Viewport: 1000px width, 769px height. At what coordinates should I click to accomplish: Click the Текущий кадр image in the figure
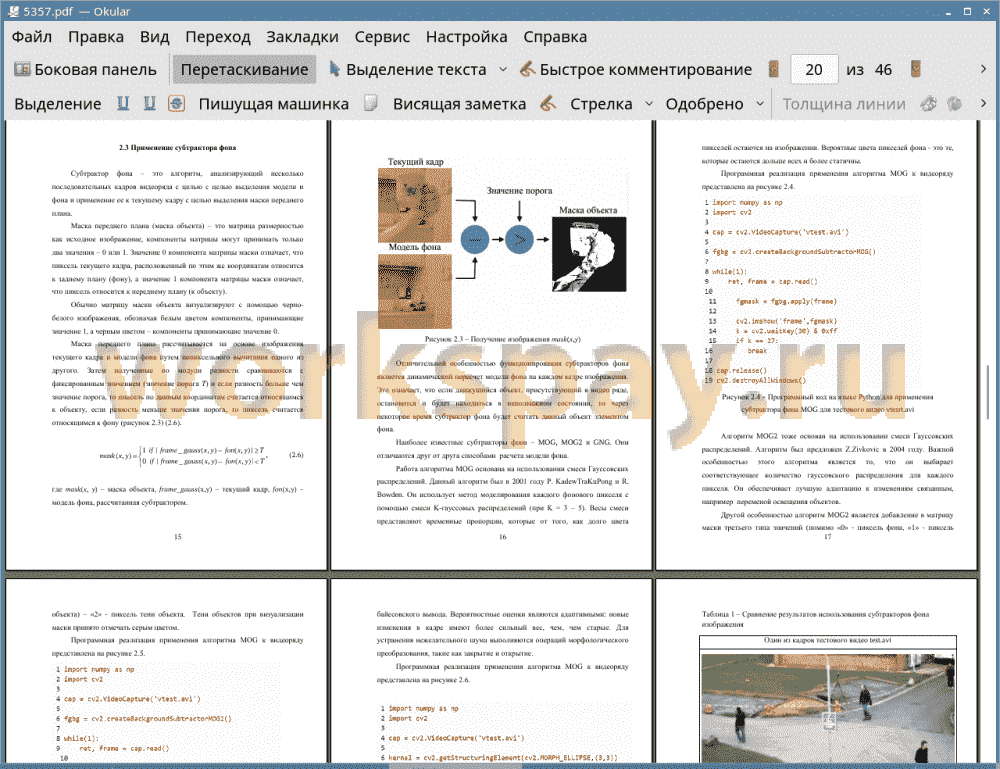point(415,205)
